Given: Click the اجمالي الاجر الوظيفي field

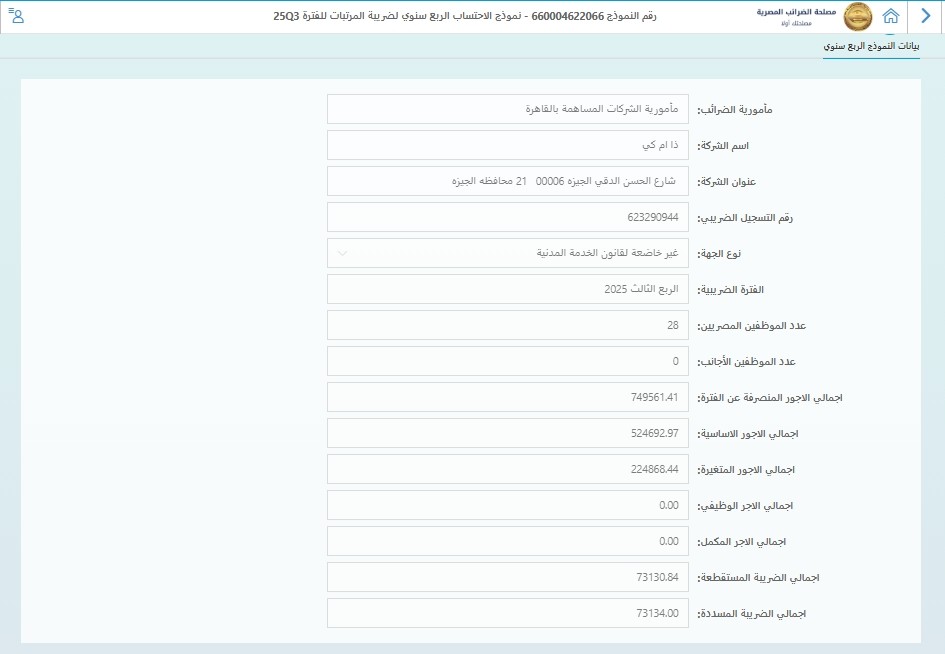Looking at the screenshot, I should click(x=507, y=505).
